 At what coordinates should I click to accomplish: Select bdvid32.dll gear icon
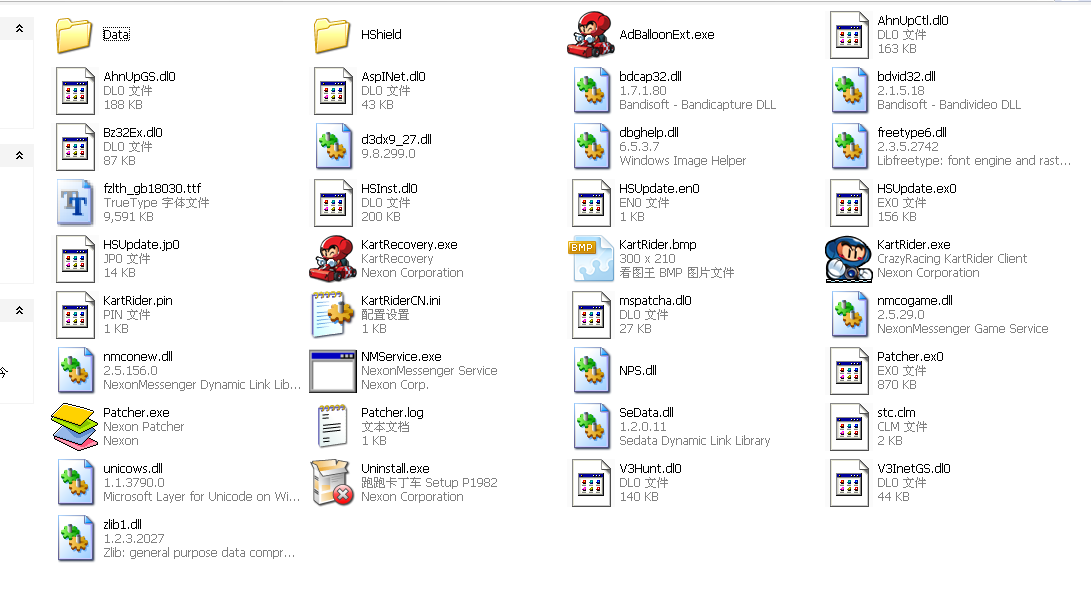click(x=850, y=91)
